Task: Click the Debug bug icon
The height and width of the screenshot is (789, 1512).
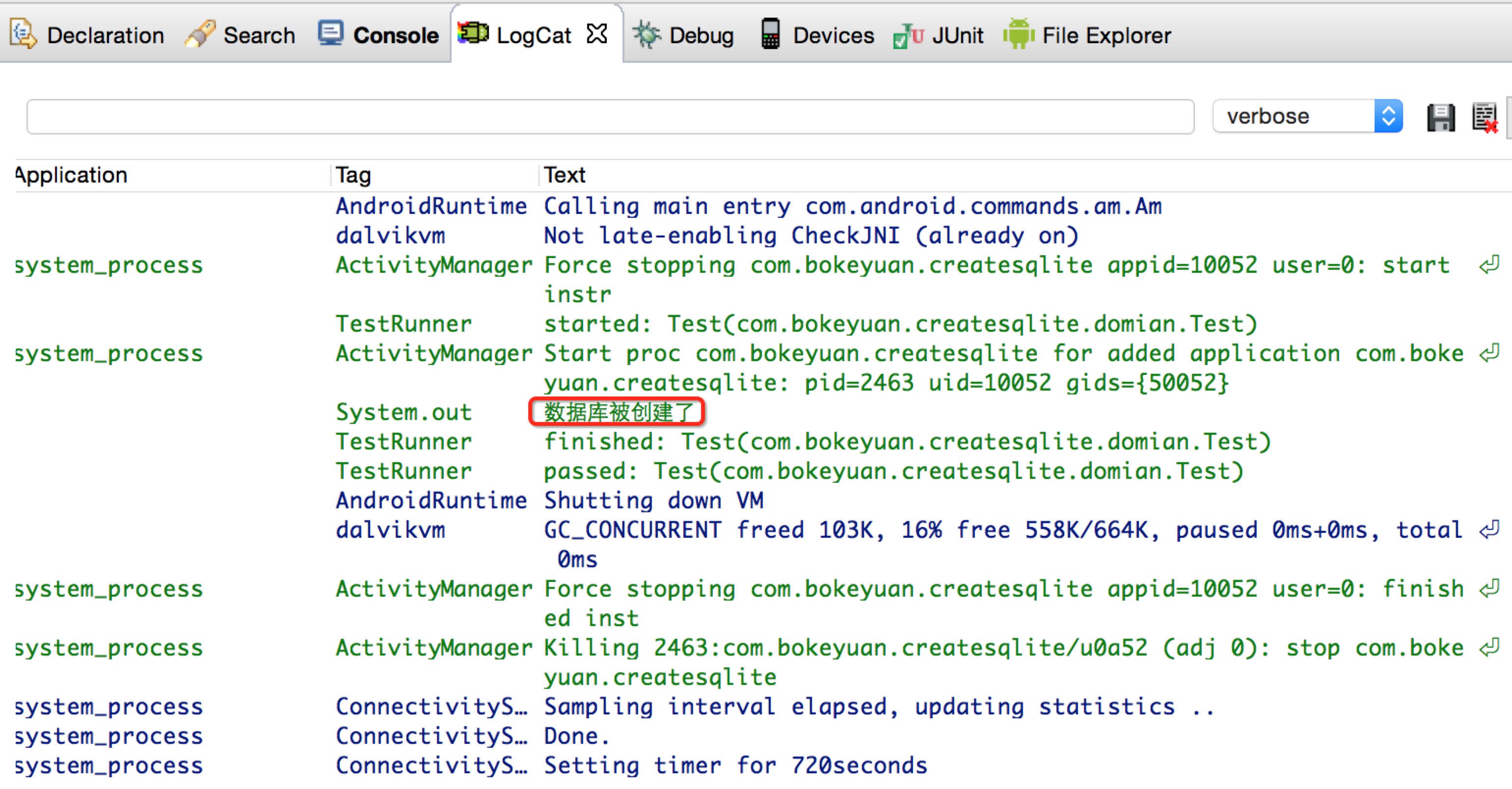Action: coord(646,35)
